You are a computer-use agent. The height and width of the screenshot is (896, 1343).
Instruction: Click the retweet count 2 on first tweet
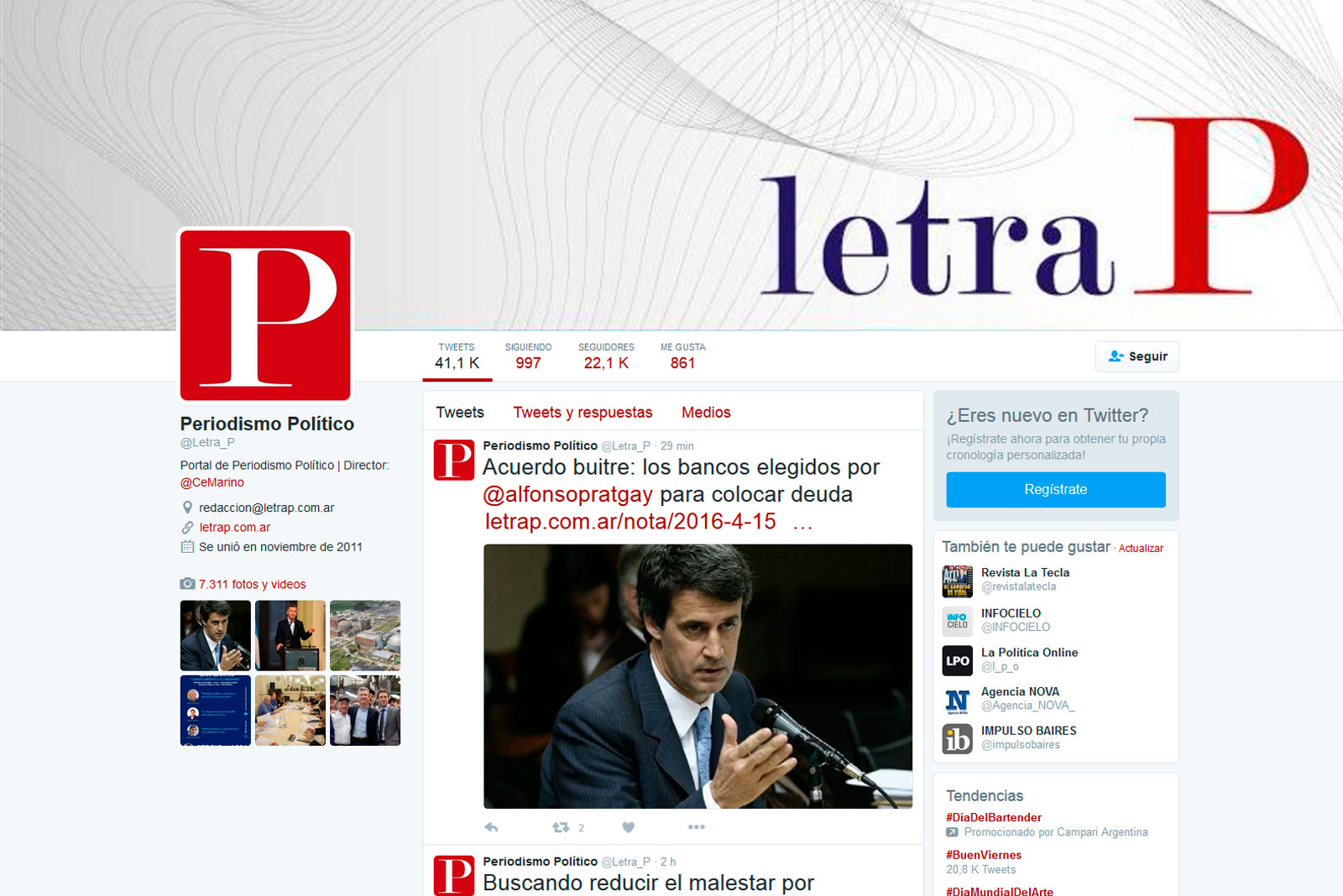click(x=581, y=828)
